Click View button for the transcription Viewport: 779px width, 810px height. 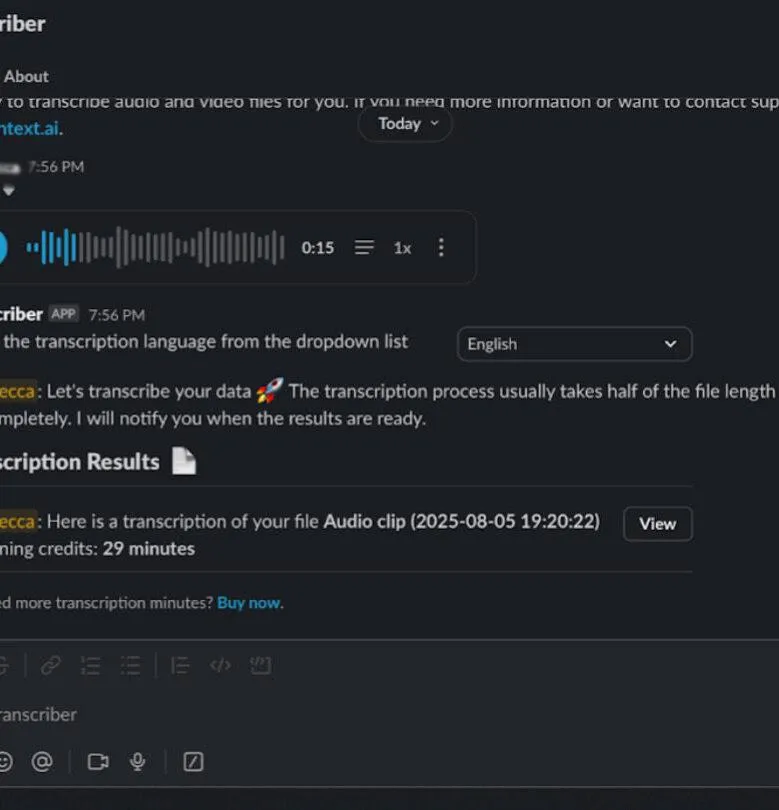tap(658, 524)
